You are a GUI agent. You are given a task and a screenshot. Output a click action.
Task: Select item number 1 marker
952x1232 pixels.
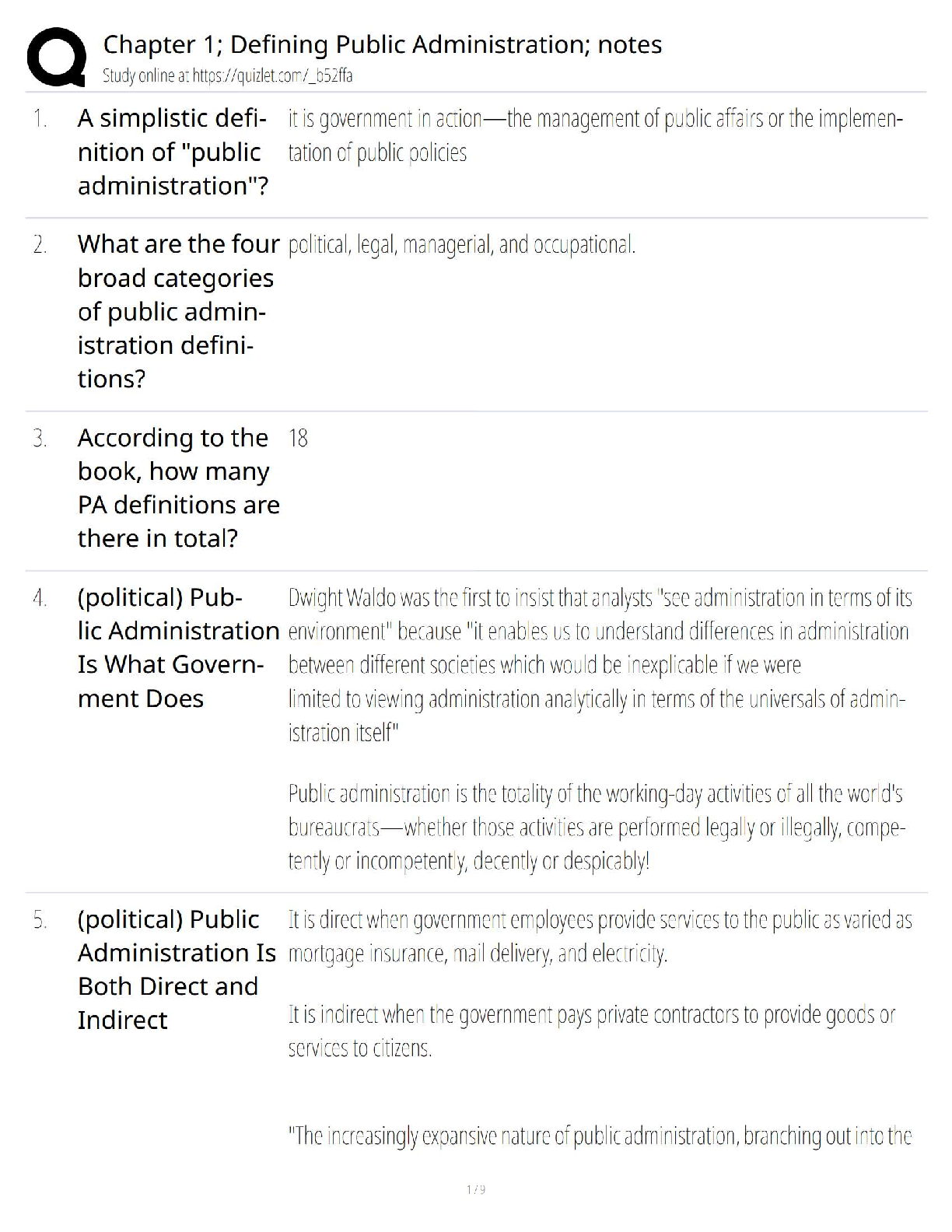(40, 119)
